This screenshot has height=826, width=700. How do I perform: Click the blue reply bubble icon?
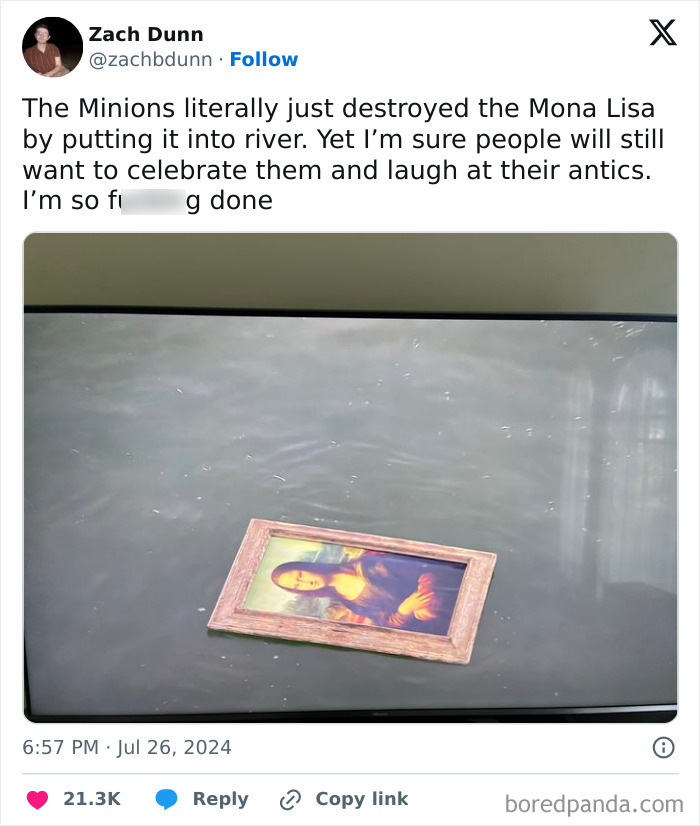[x=166, y=799]
